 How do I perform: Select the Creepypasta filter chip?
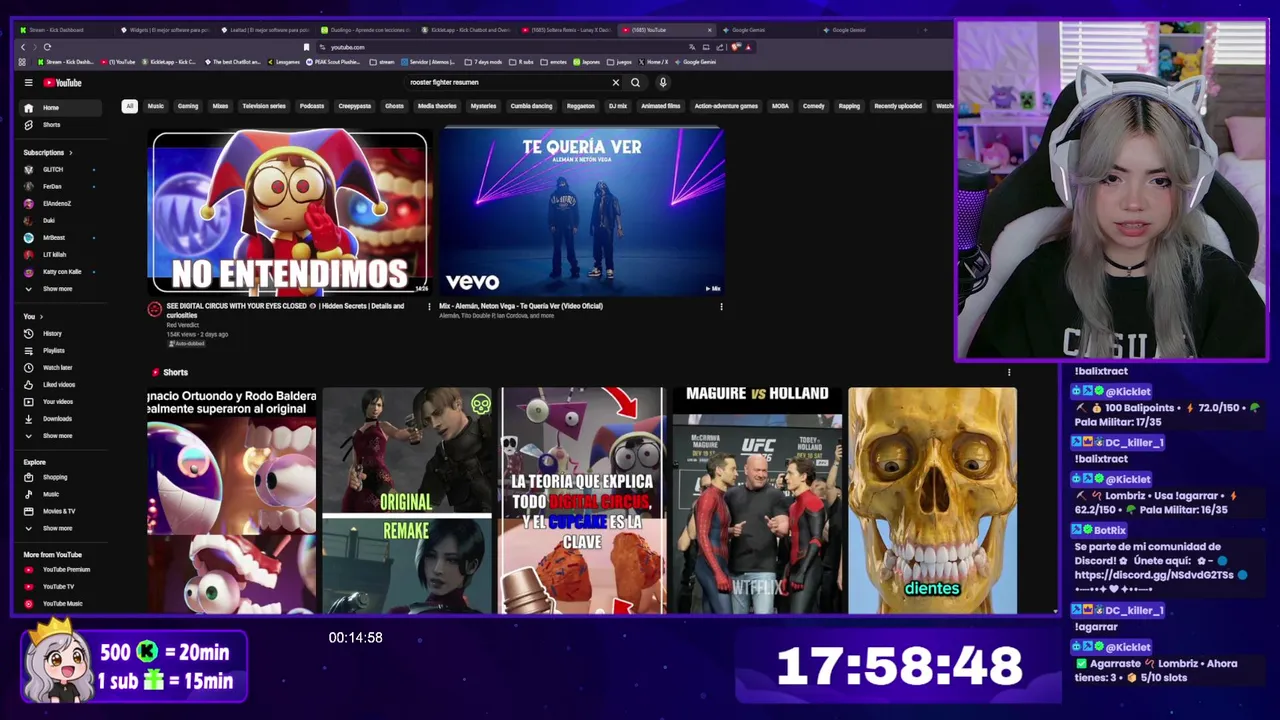click(355, 106)
